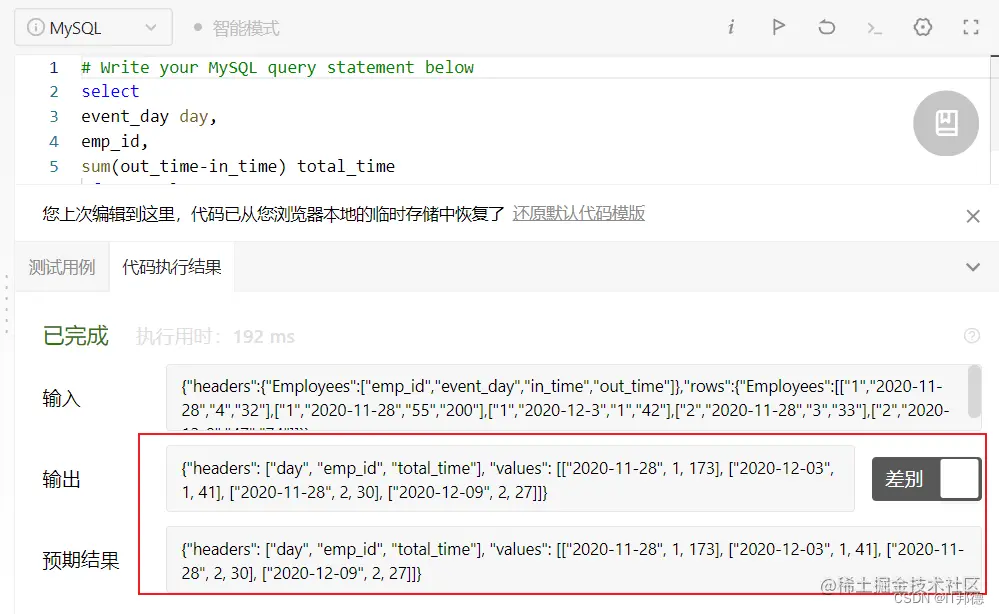Image resolution: width=999 pixels, height=614 pixels.
Task: Open the terminal console icon
Action: [x=874, y=27]
